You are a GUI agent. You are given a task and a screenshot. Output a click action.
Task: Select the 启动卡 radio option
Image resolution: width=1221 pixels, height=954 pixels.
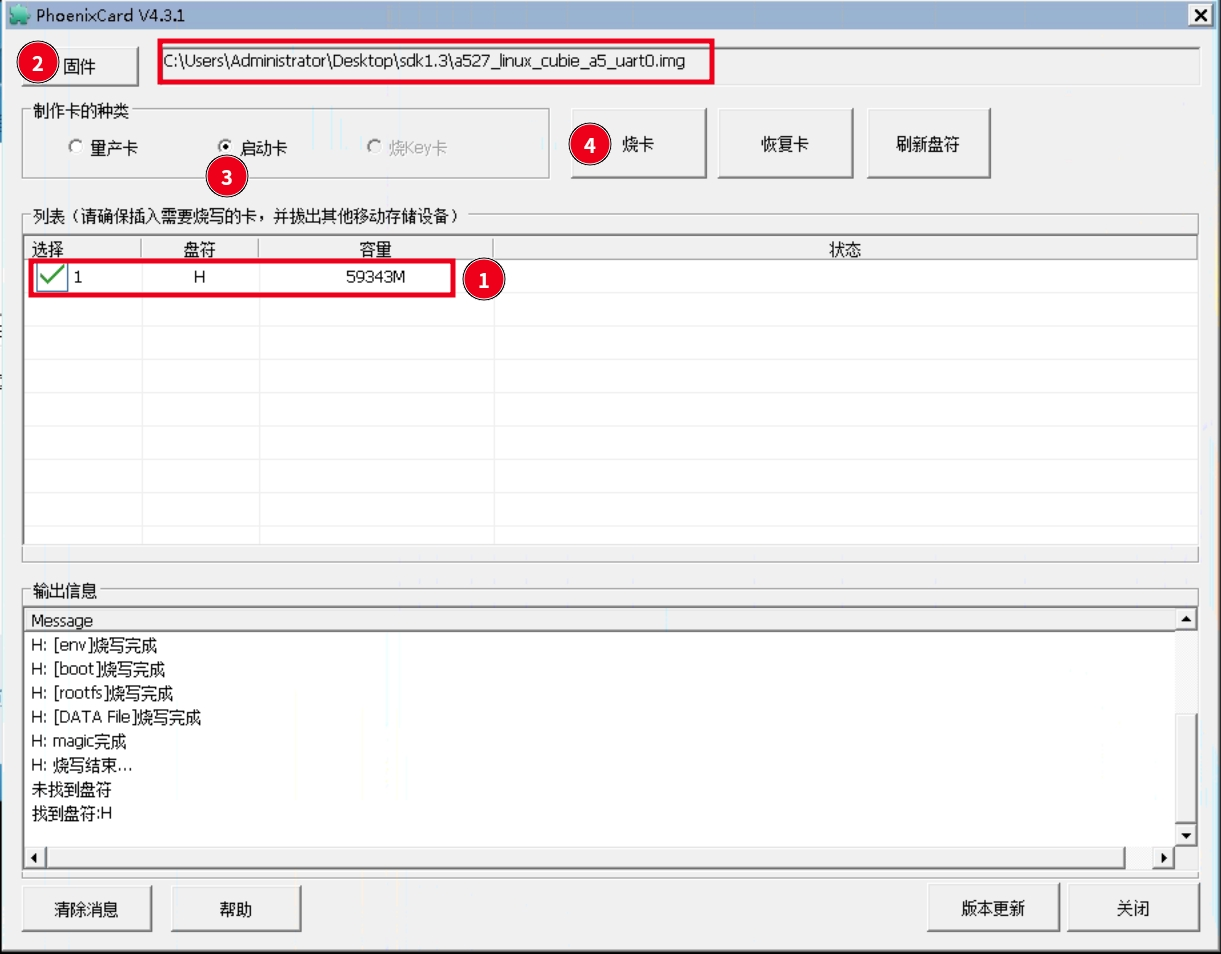[225, 147]
